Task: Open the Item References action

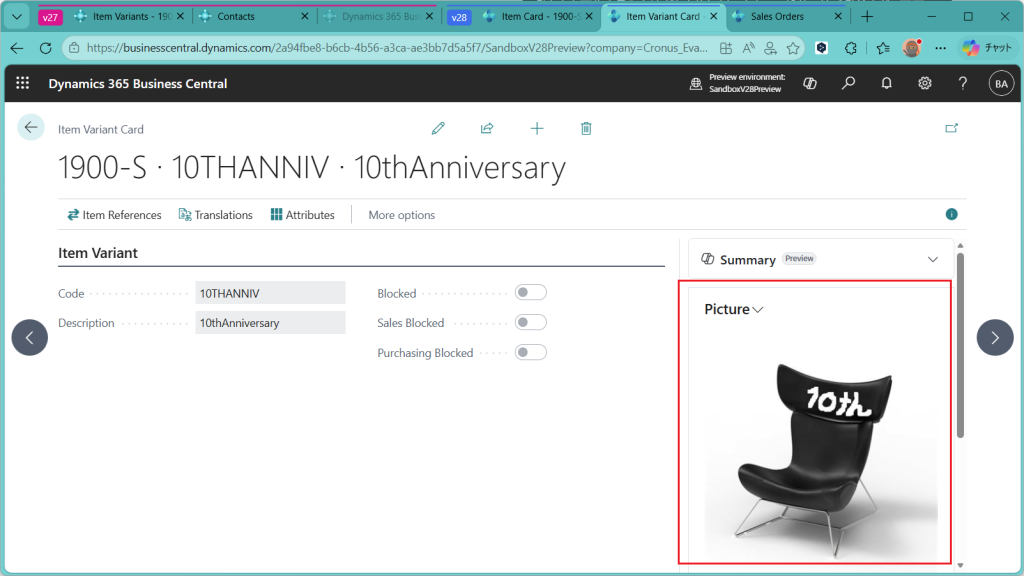Action: click(x=114, y=215)
